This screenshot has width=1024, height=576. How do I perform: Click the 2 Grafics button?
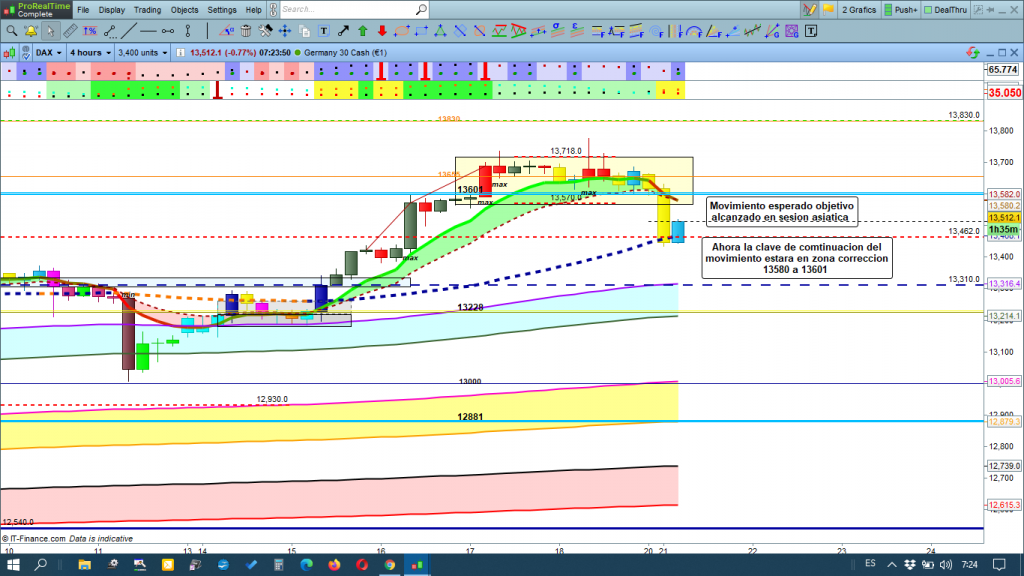click(x=854, y=10)
